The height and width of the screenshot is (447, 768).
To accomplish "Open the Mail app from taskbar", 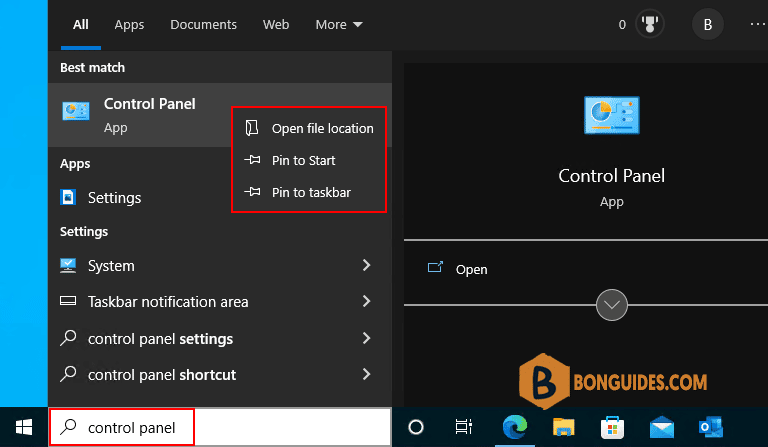I will tap(662, 428).
